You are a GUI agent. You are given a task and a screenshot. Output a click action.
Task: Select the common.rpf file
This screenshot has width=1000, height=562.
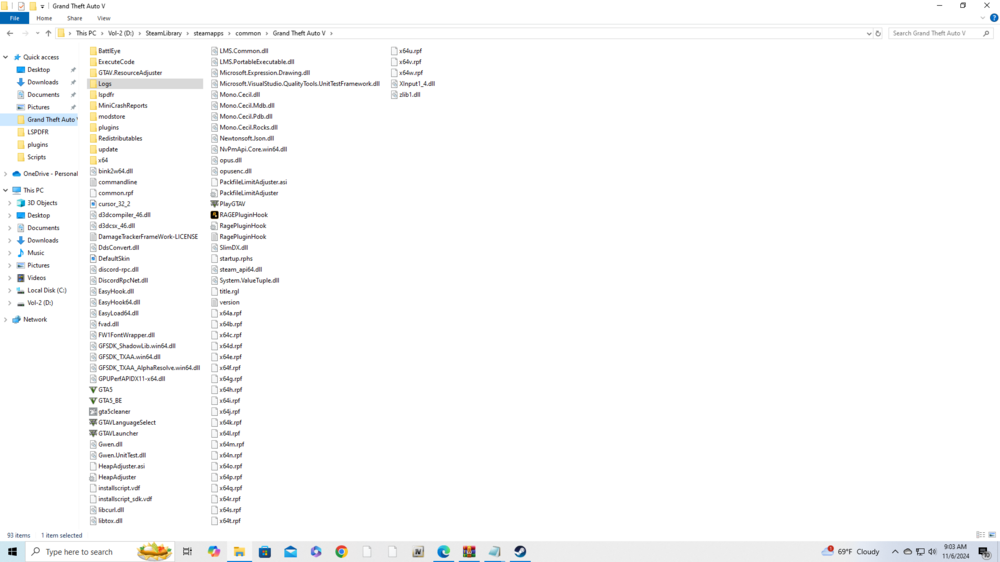tap(112, 193)
